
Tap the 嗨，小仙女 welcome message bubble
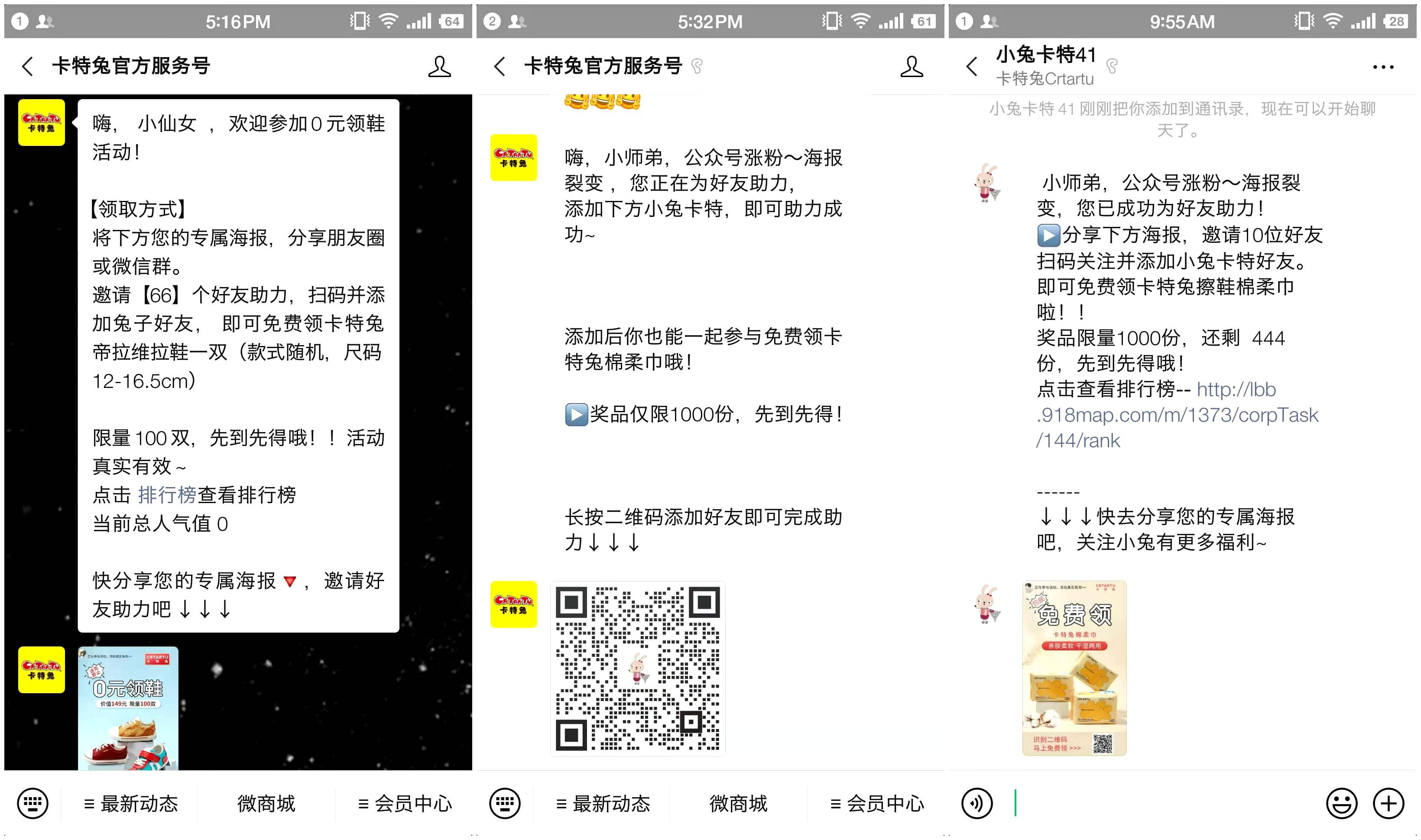238,366
